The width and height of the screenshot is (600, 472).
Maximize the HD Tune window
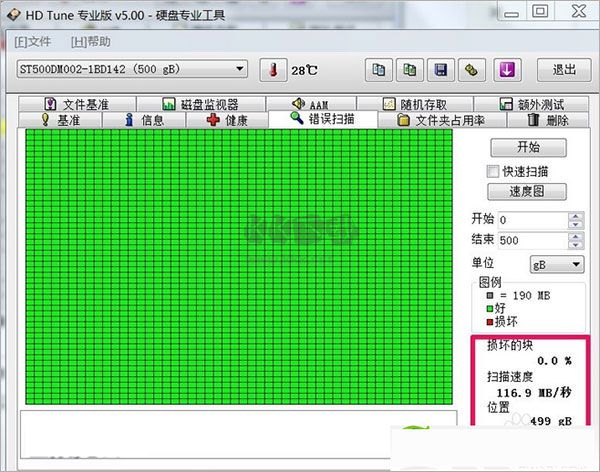[540, 11]
